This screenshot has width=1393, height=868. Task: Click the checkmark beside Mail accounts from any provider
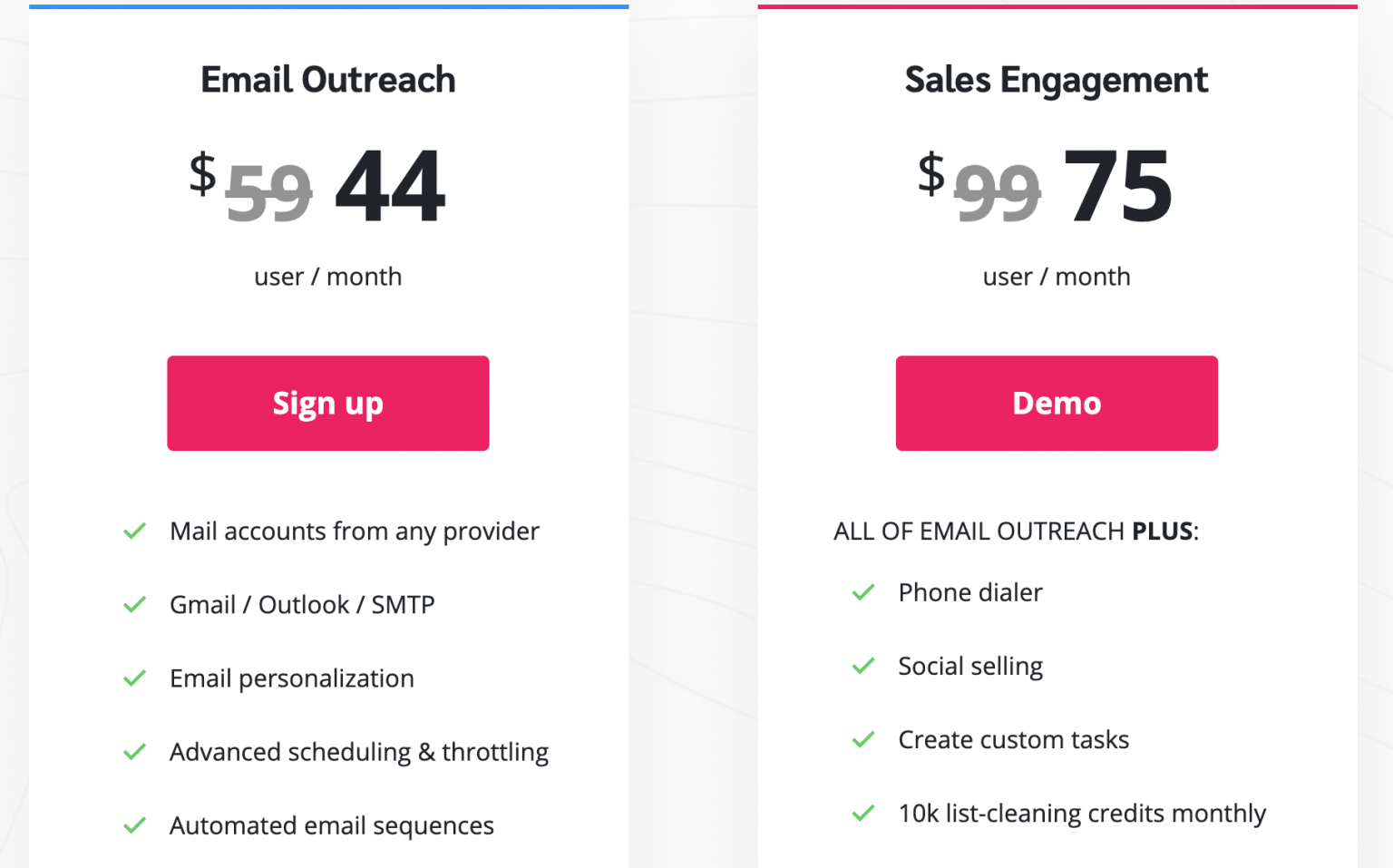134,532
